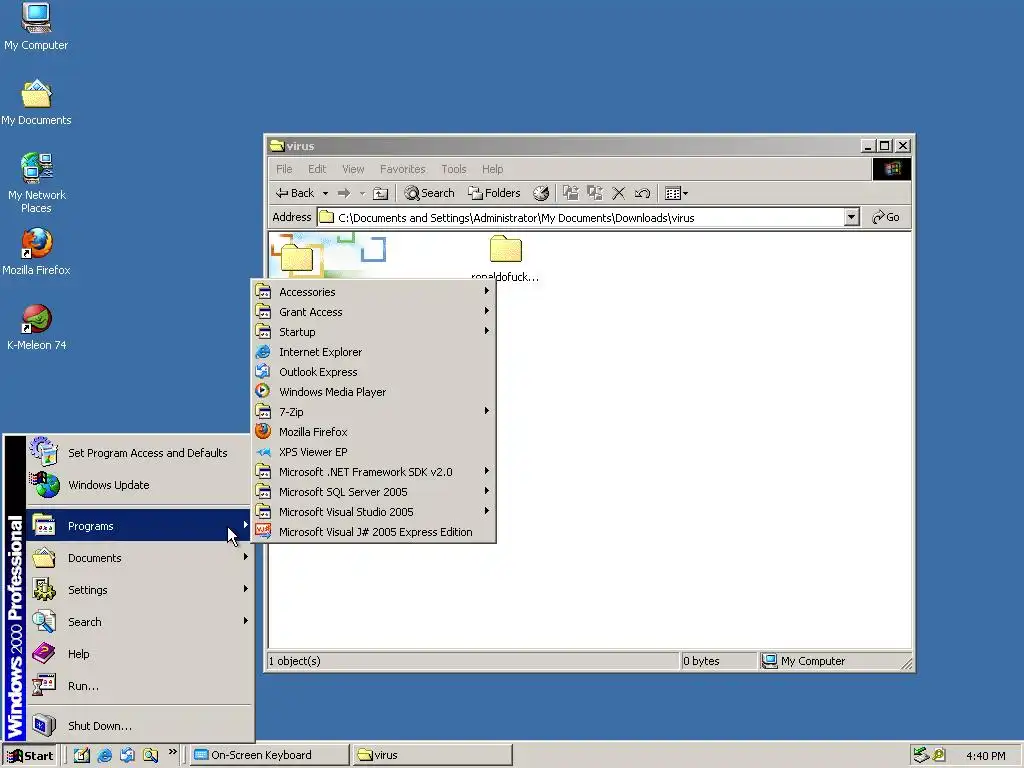
Task: Select the folder starting with 'ronaldo'
Action: 505,258
